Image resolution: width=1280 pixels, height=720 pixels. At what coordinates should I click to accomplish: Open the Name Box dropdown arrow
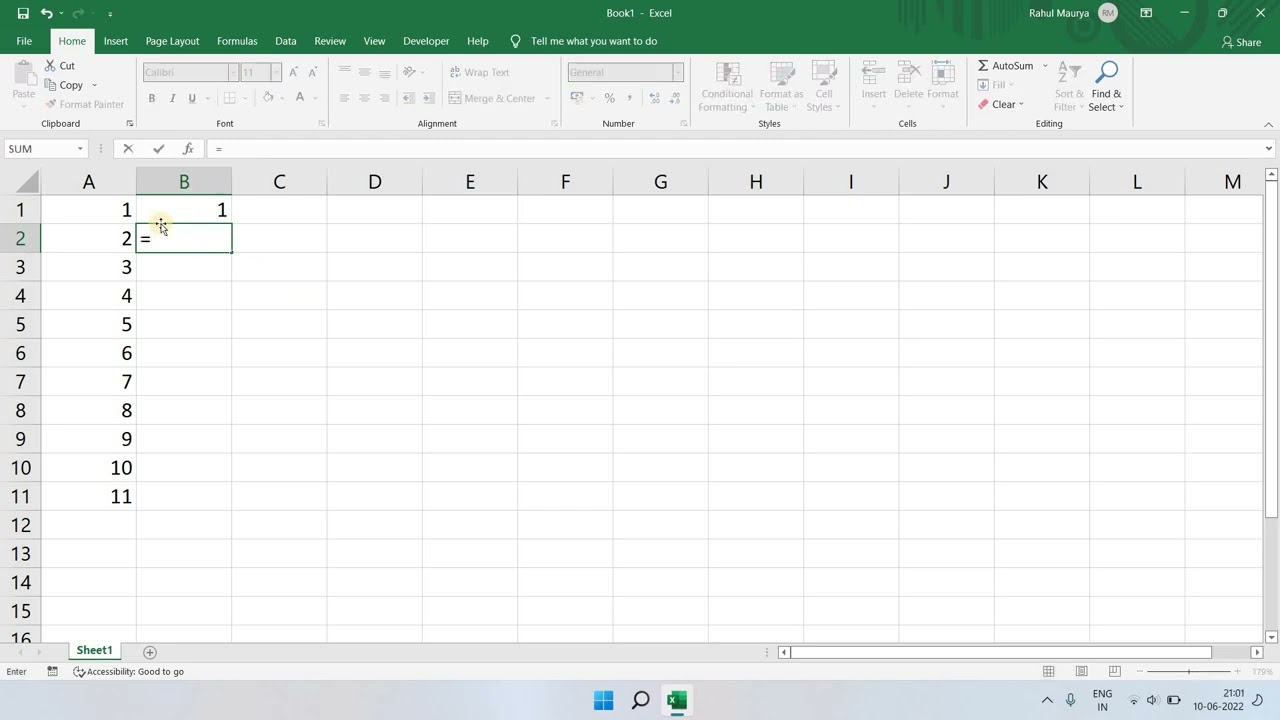(x=79, y=148)
